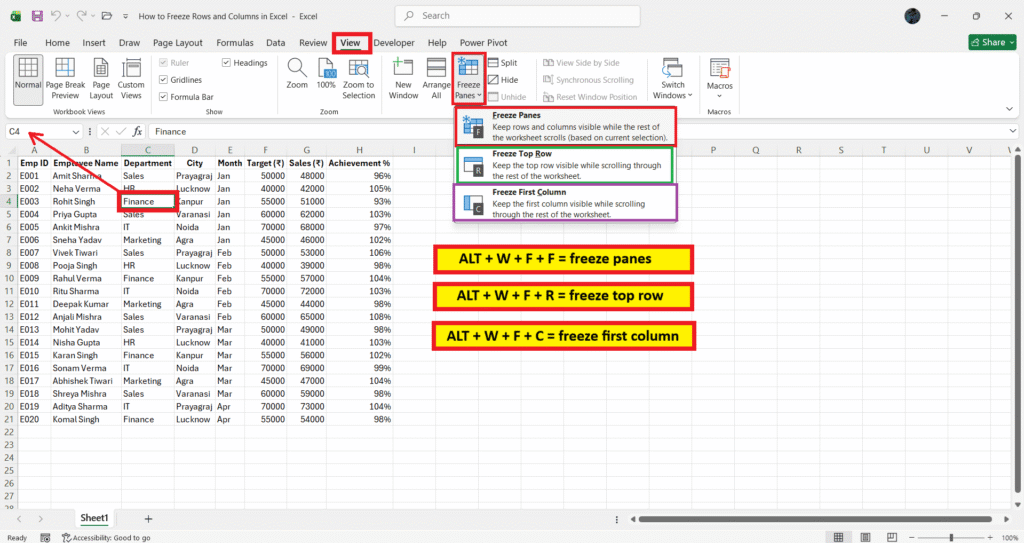This screenshot has width=1024, height=543.
Task: Choose Freeze Panes option in dropdown menu
Action: (566, 126)
